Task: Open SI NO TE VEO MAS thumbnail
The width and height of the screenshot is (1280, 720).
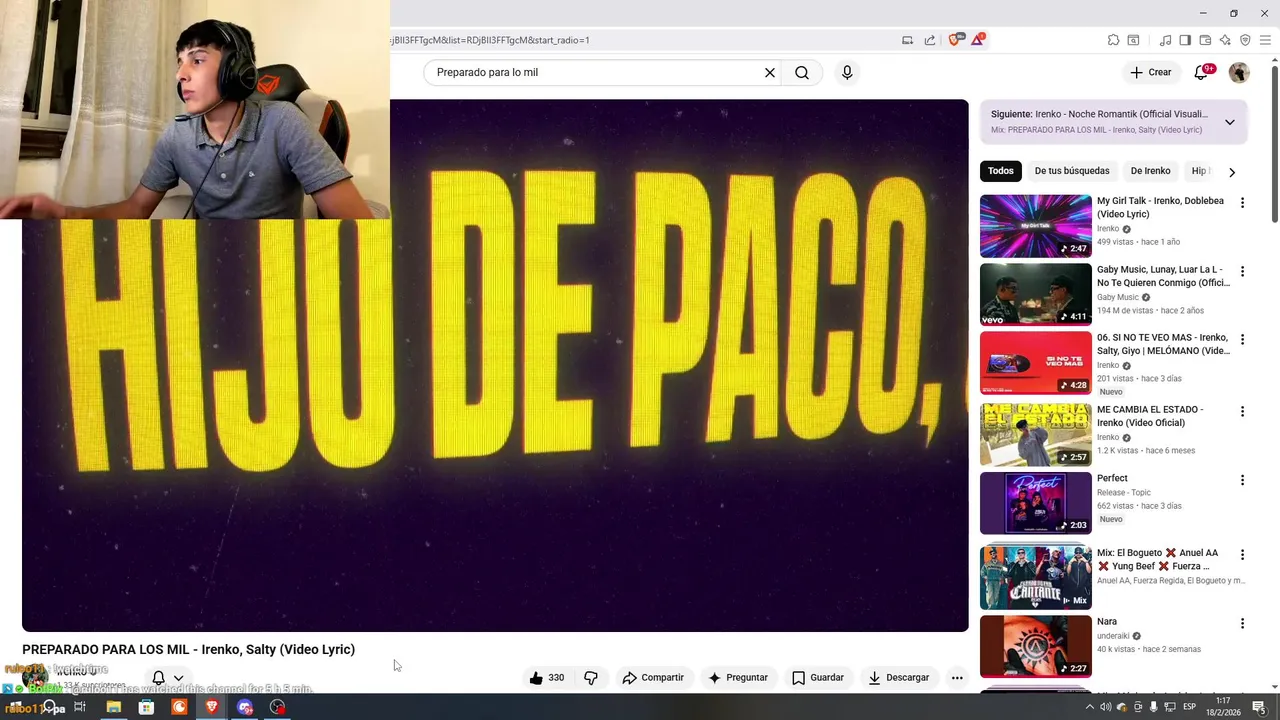Action: [1036, 363]
